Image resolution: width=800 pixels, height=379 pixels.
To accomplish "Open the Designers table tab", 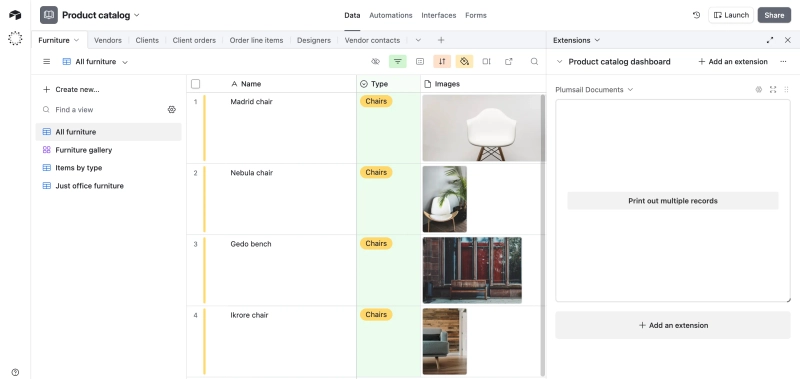I will pos(314,40).
